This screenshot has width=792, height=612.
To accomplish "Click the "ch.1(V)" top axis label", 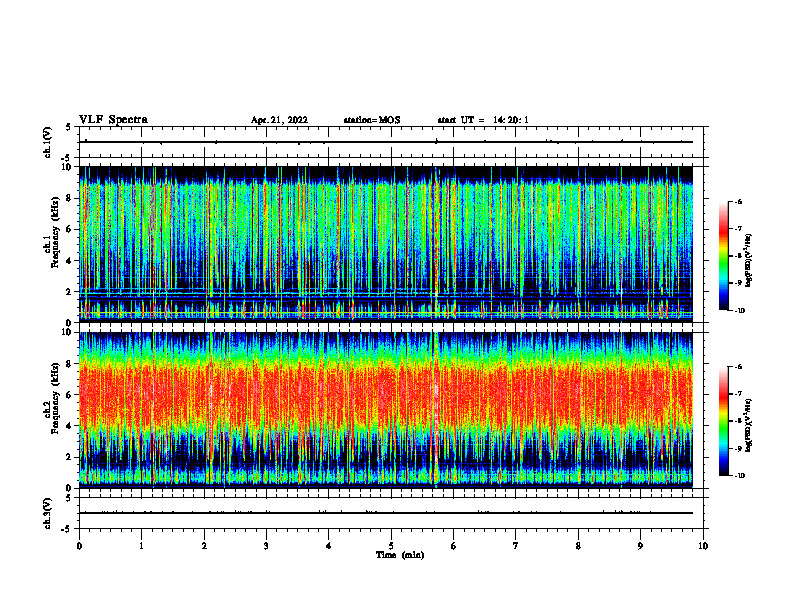I will (x=48, y=142).
